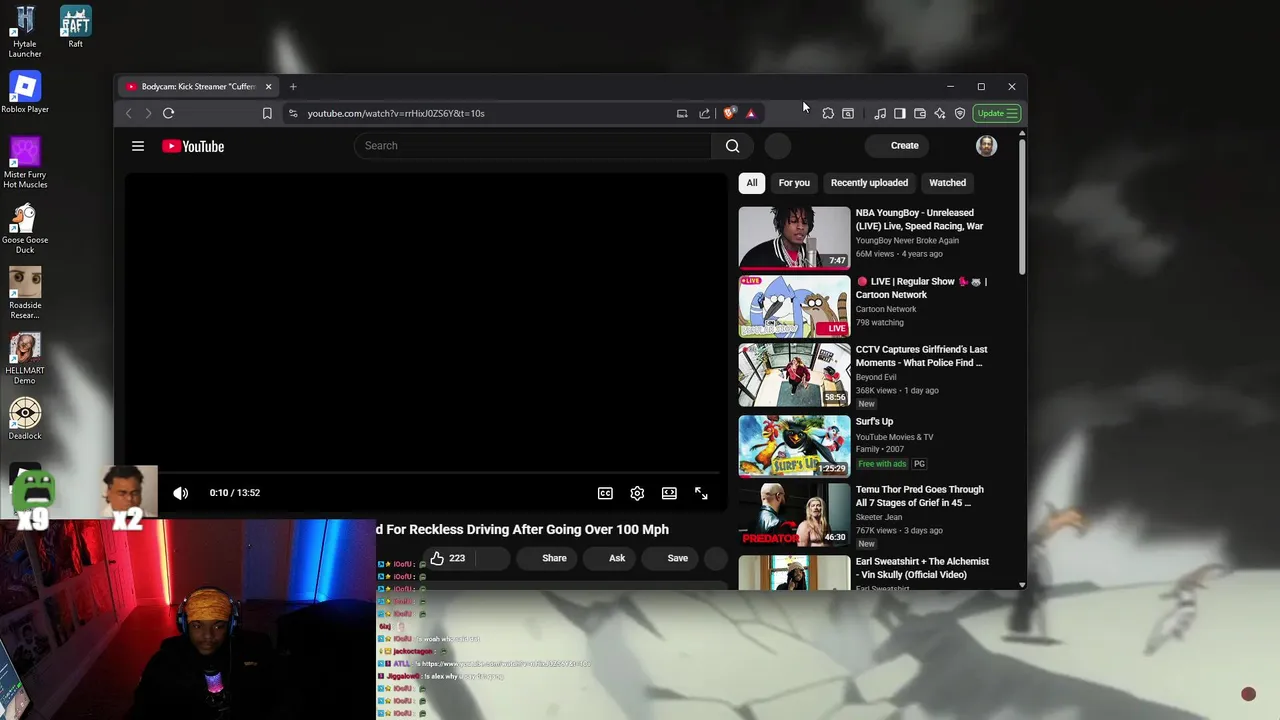The height and width of the screenshot is (720, 1280).
Task: Open the Raft desktop shortcut
Action: coord(76,27)
